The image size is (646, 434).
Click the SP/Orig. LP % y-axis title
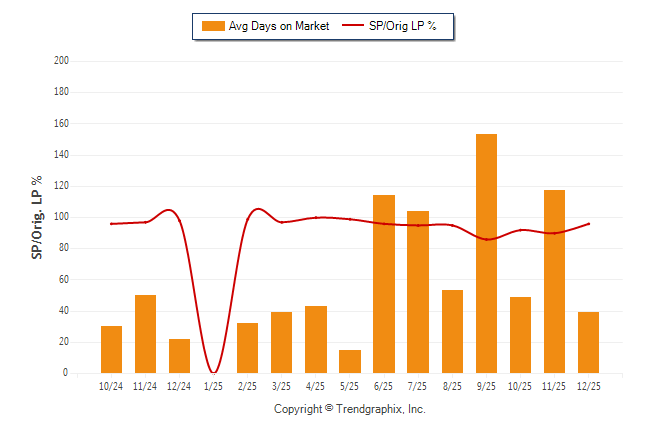pyautogui.click(x=37, y=217)
